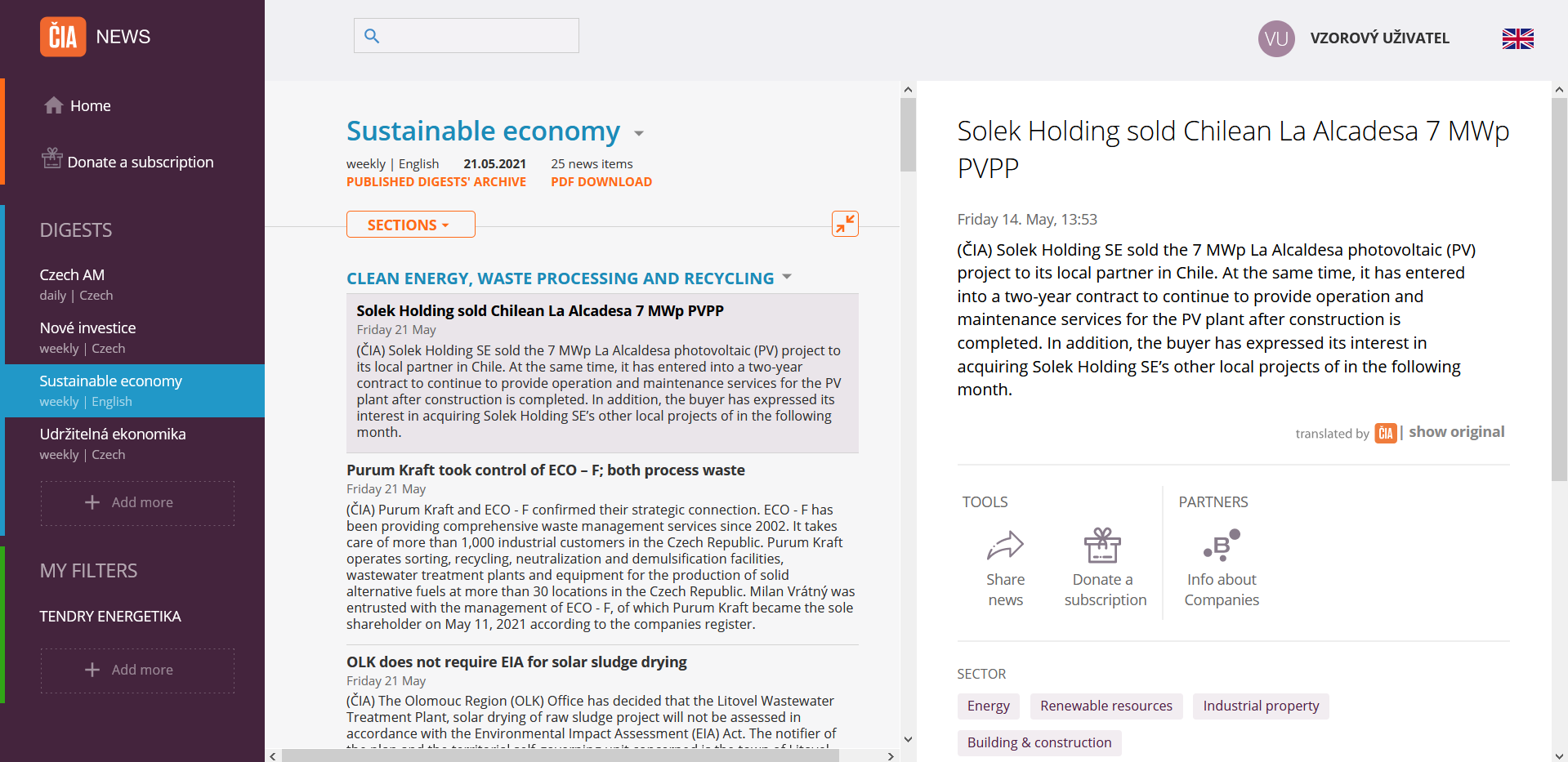
Task: Click the 'Friday 14. May, 13:53' timestamp
Action: click(1027, 220)
